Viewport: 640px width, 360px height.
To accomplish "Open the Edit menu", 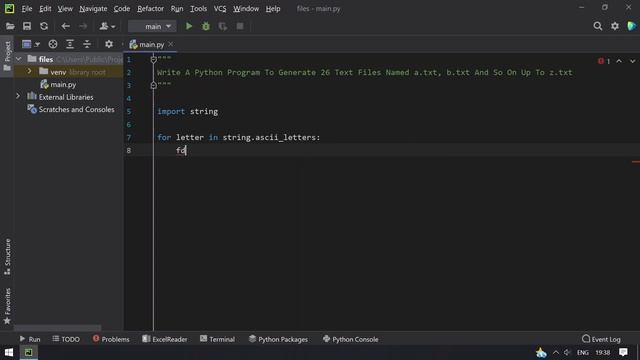I will pyautogui.click(x=45, y=9).
